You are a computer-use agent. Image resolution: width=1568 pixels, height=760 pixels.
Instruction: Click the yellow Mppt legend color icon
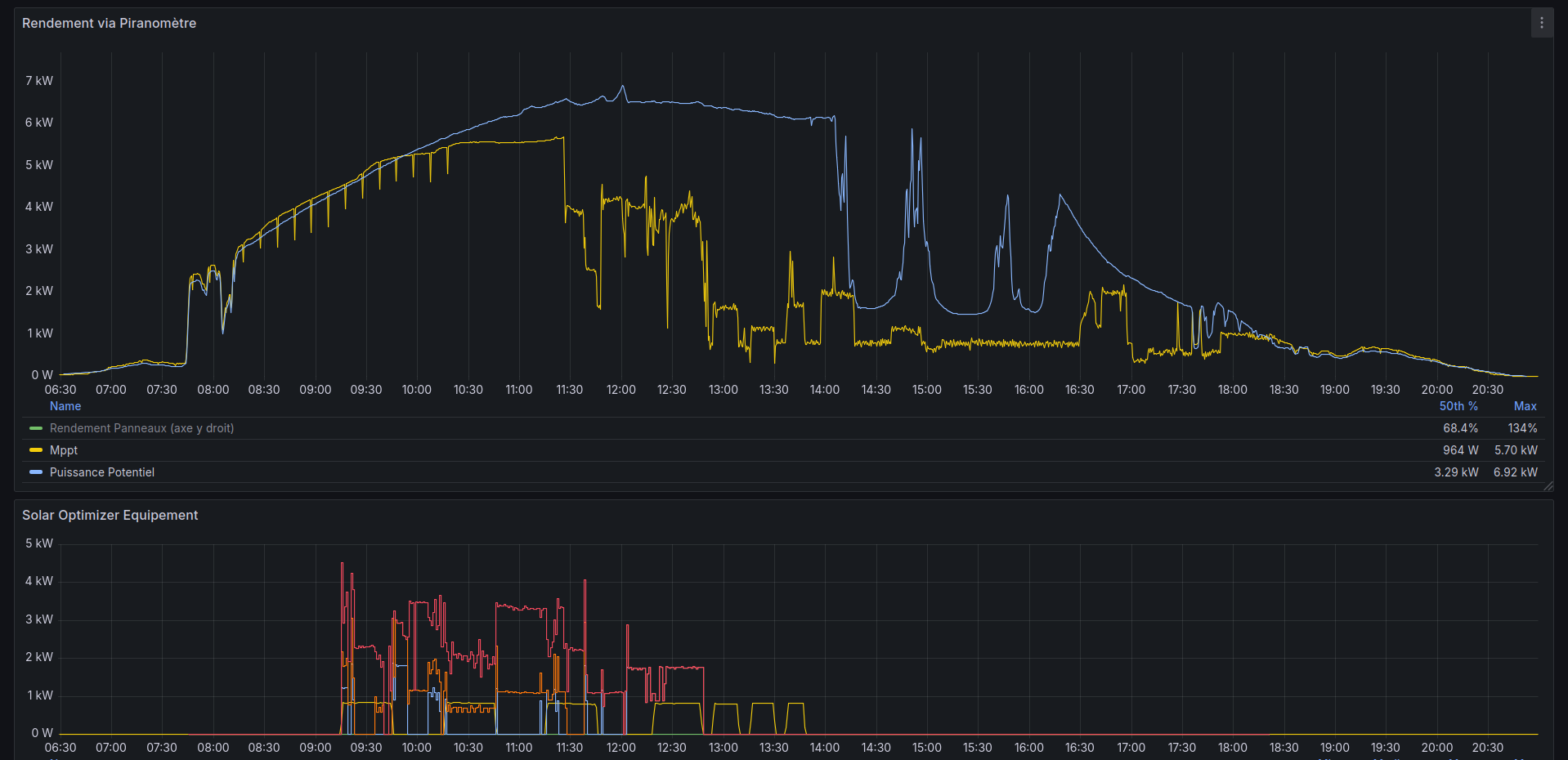point(36,450)
